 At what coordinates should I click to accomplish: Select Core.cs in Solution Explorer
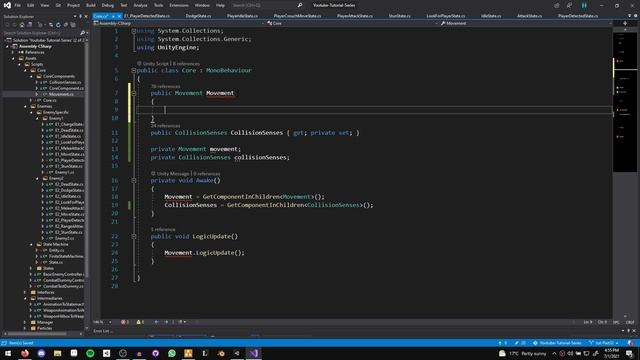pos(49,100)
